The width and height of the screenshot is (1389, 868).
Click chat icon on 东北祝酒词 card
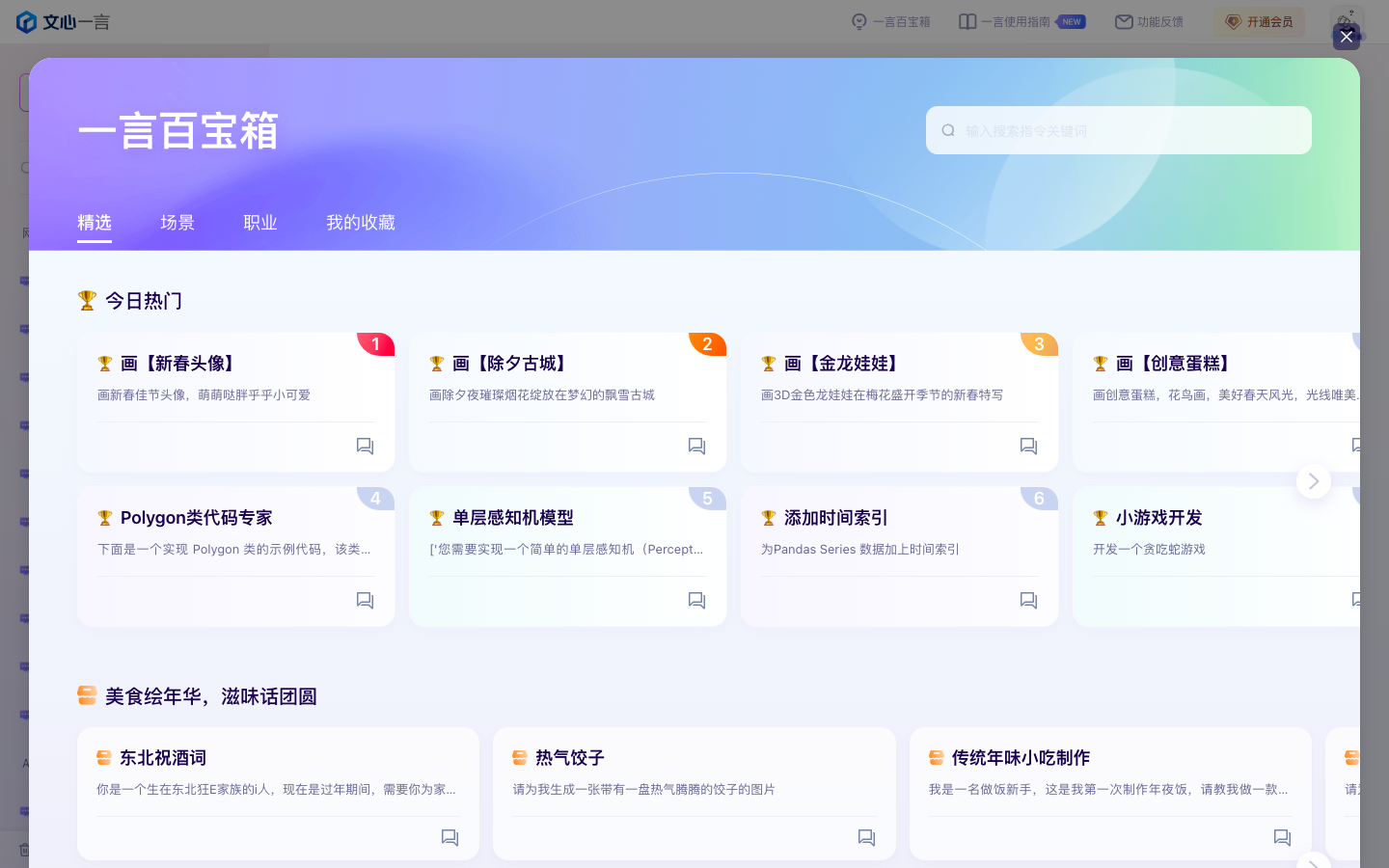[449, 837]
